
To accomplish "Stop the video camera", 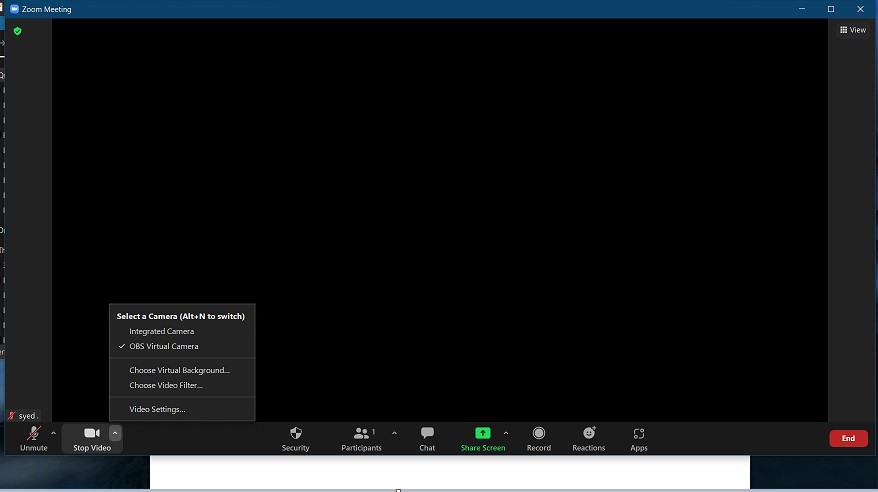I will [x=92, y=438].
